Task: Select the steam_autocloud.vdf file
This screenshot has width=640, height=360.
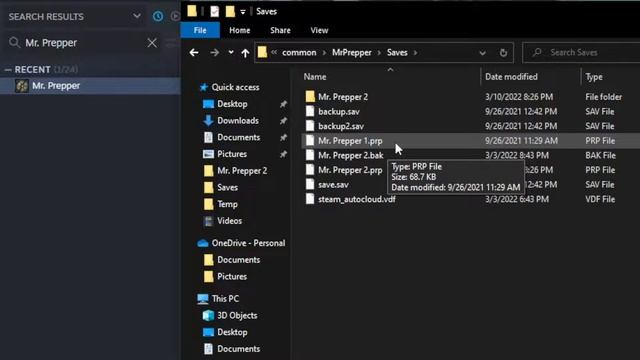Action: [x=357, y=200]
